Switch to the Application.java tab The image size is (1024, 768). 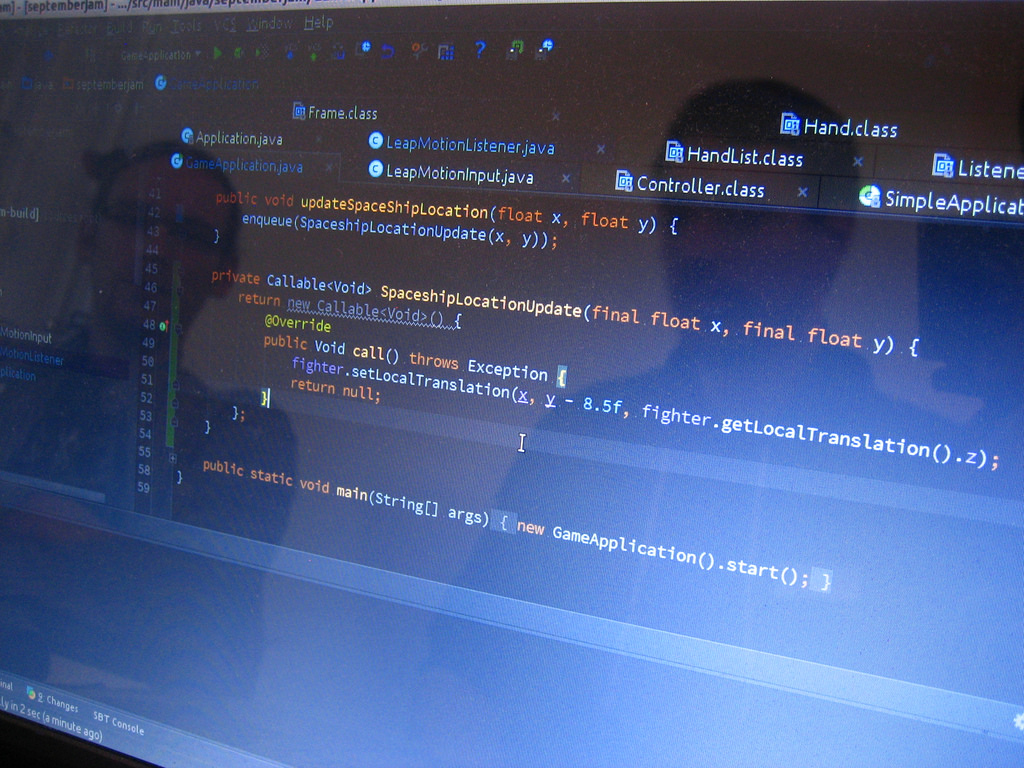coord(232,138)
